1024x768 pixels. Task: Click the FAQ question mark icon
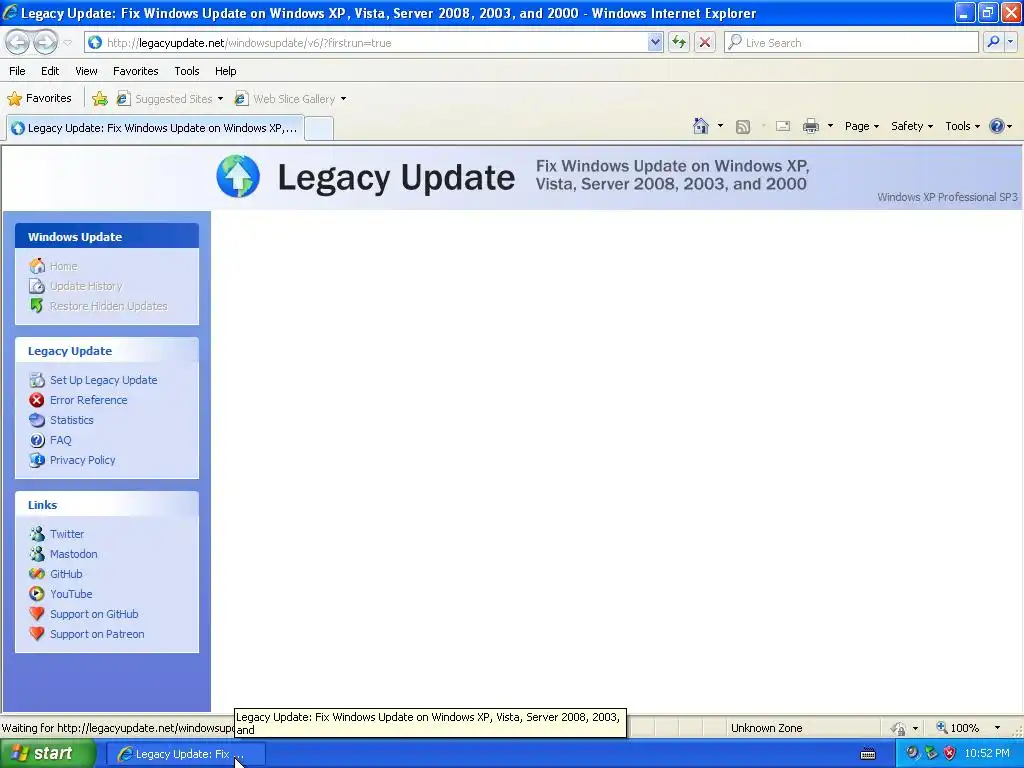[x=37, y=440]
